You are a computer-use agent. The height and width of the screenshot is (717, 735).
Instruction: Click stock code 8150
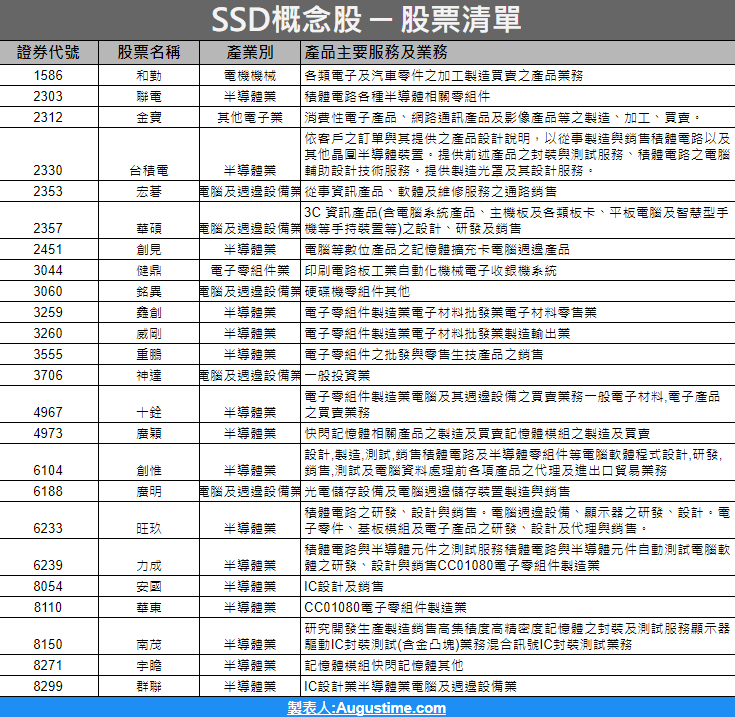48,644
